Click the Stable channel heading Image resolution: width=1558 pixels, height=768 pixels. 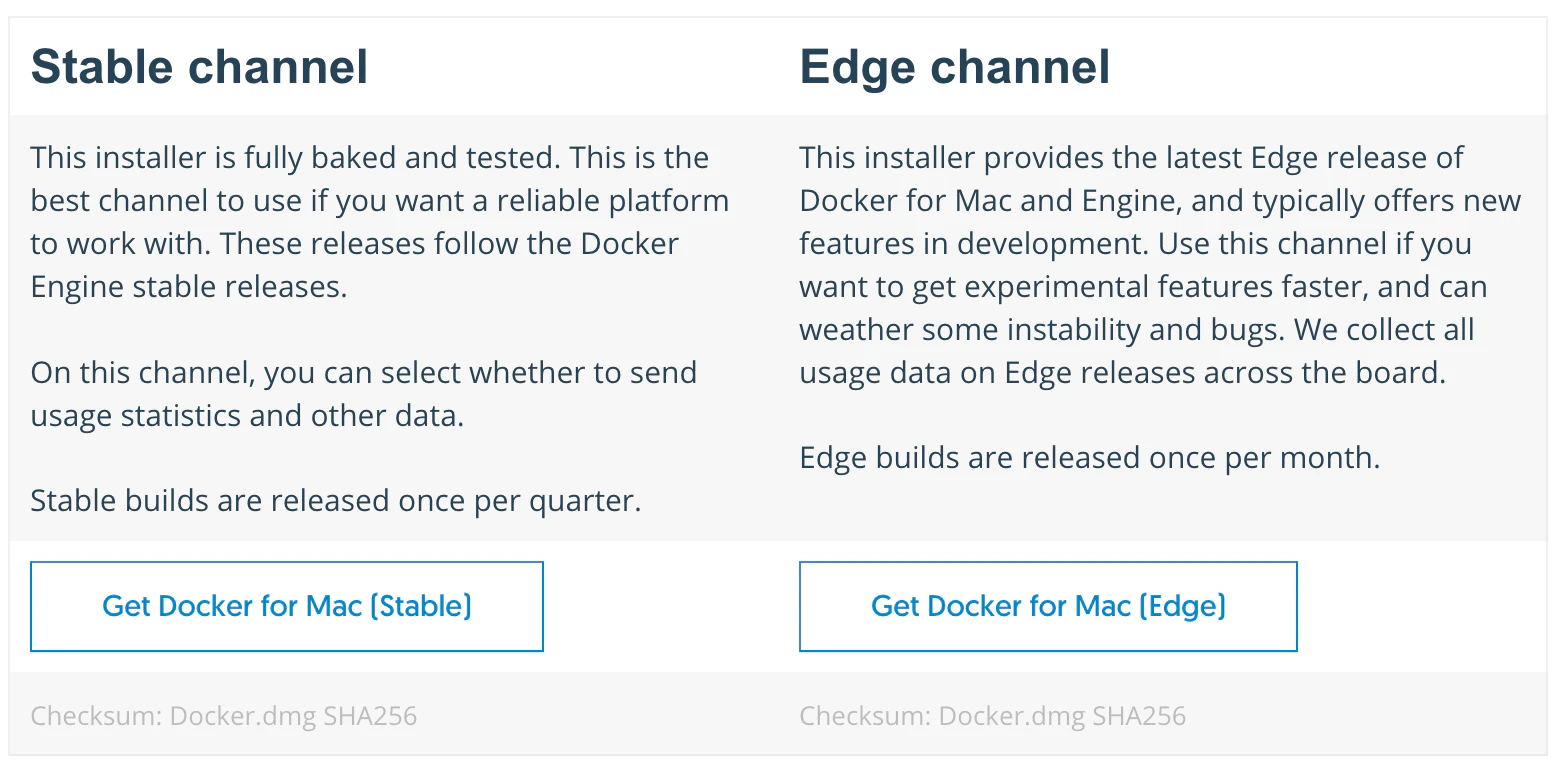200,68
